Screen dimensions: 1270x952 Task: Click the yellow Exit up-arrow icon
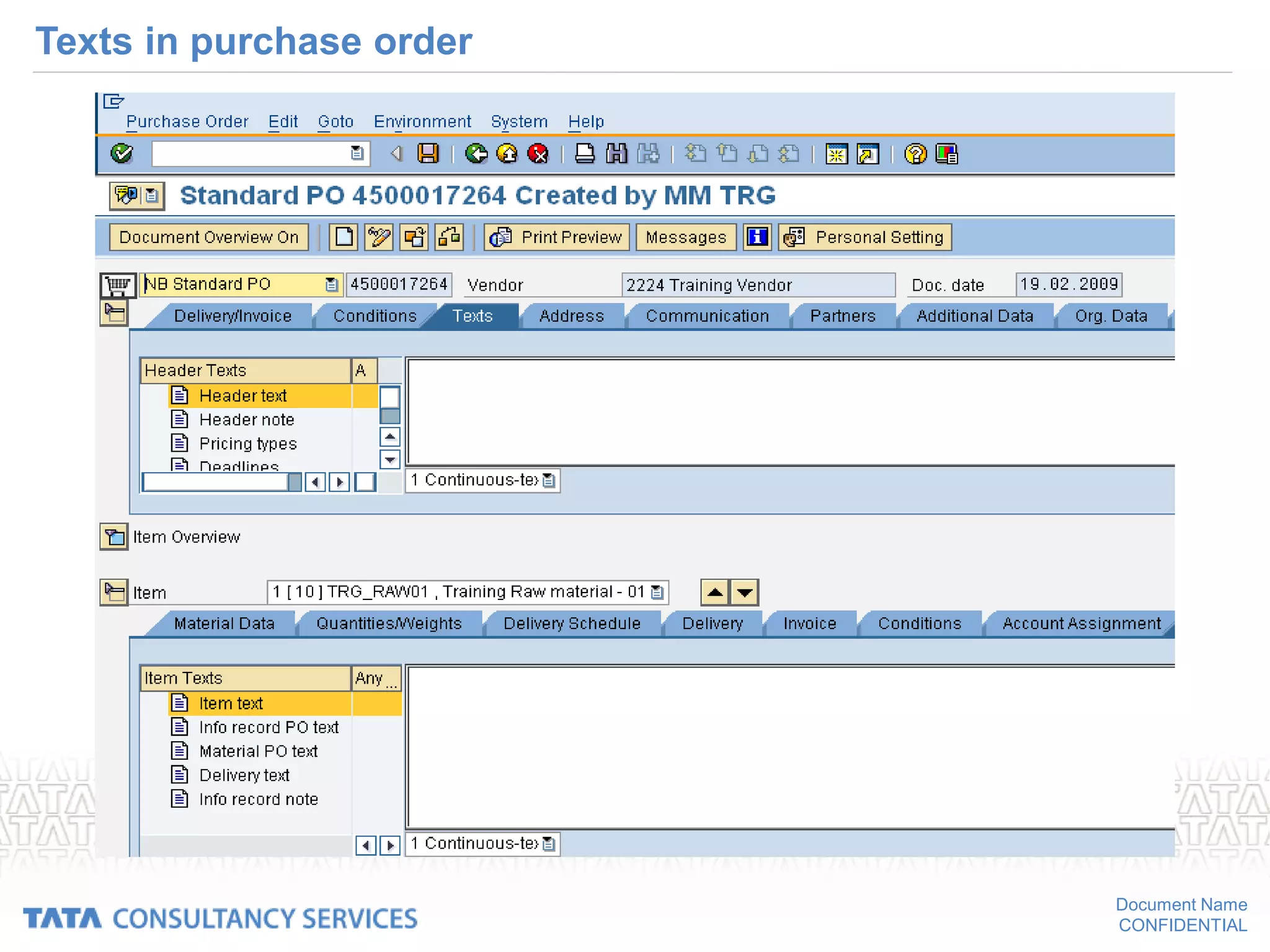tap(507, 154)
